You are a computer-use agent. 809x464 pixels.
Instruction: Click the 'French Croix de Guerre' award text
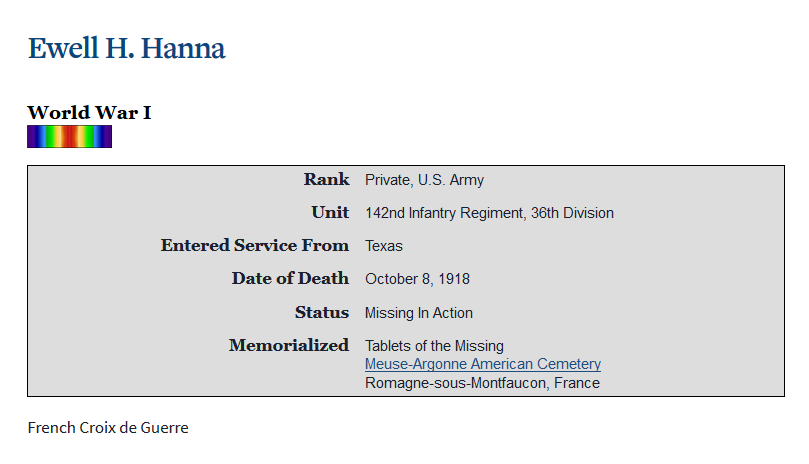(108, 428)
